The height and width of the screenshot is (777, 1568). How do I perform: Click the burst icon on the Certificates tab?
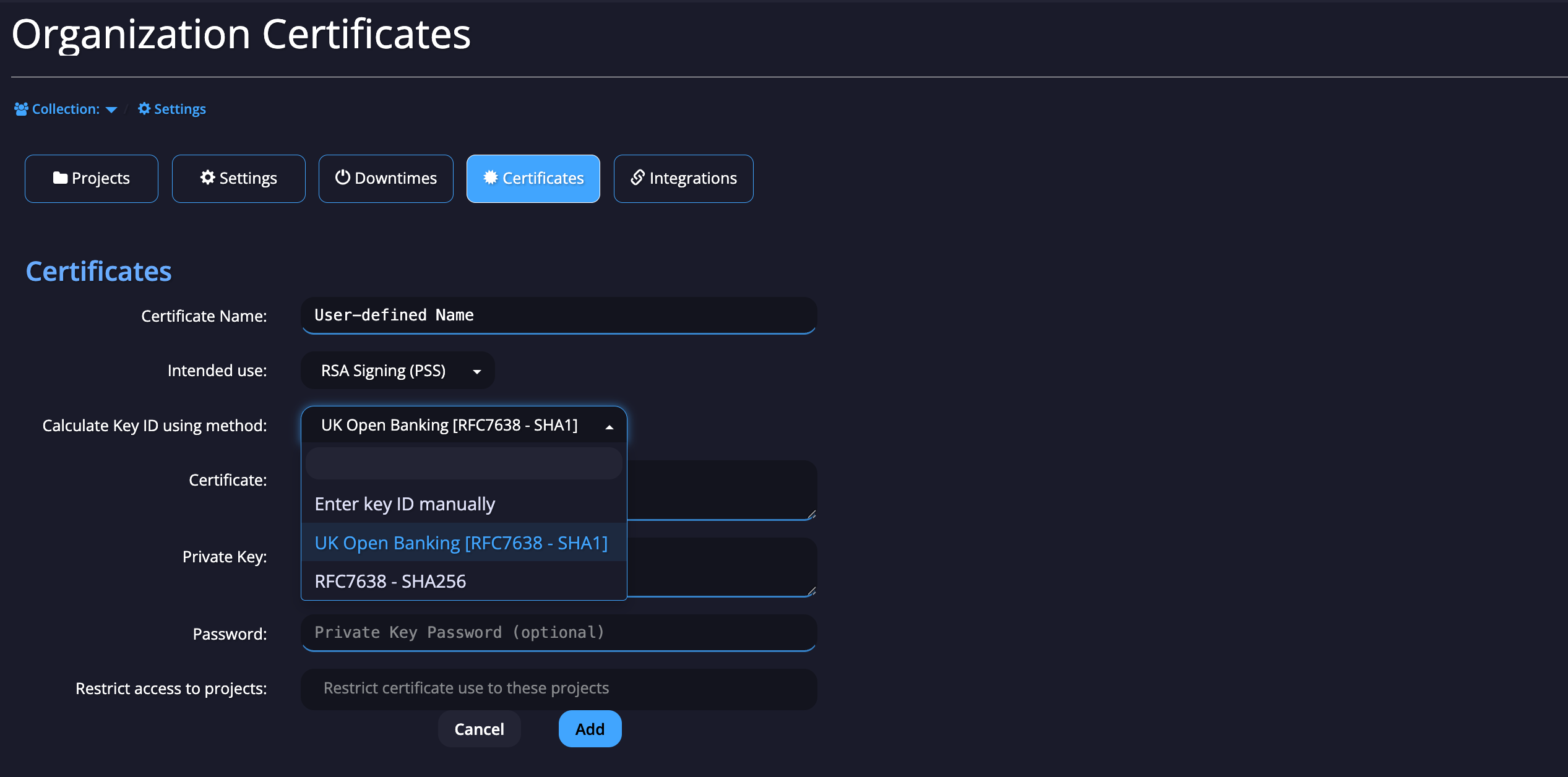click(x=490, y=178)
